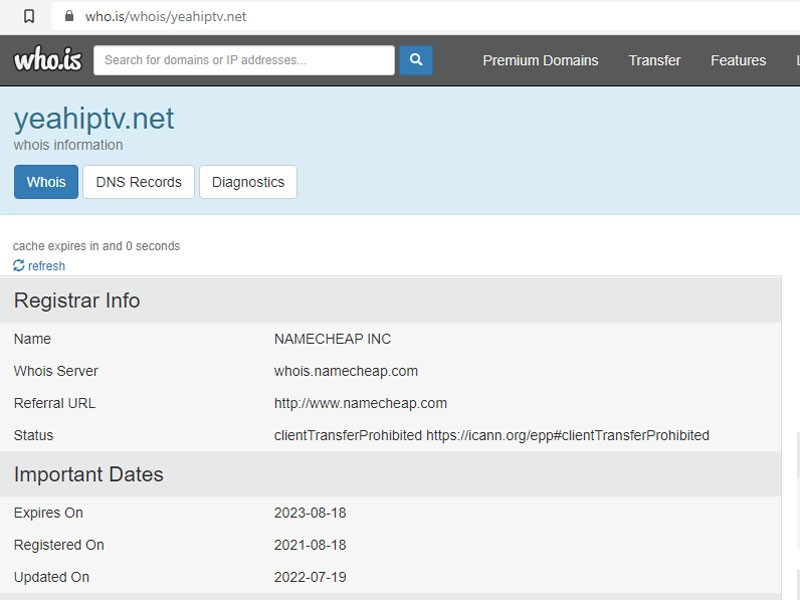Click the Registered On label

tap(59, 545)
